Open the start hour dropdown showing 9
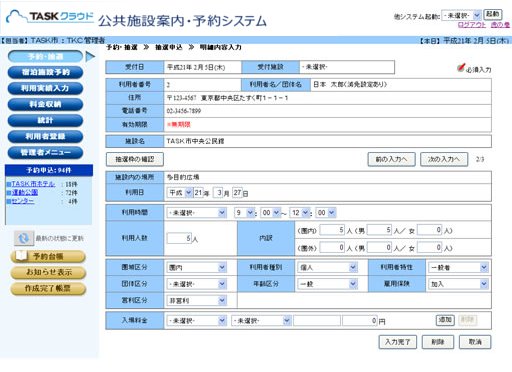Screen dimensions: 512x372 tap(244, 213)
